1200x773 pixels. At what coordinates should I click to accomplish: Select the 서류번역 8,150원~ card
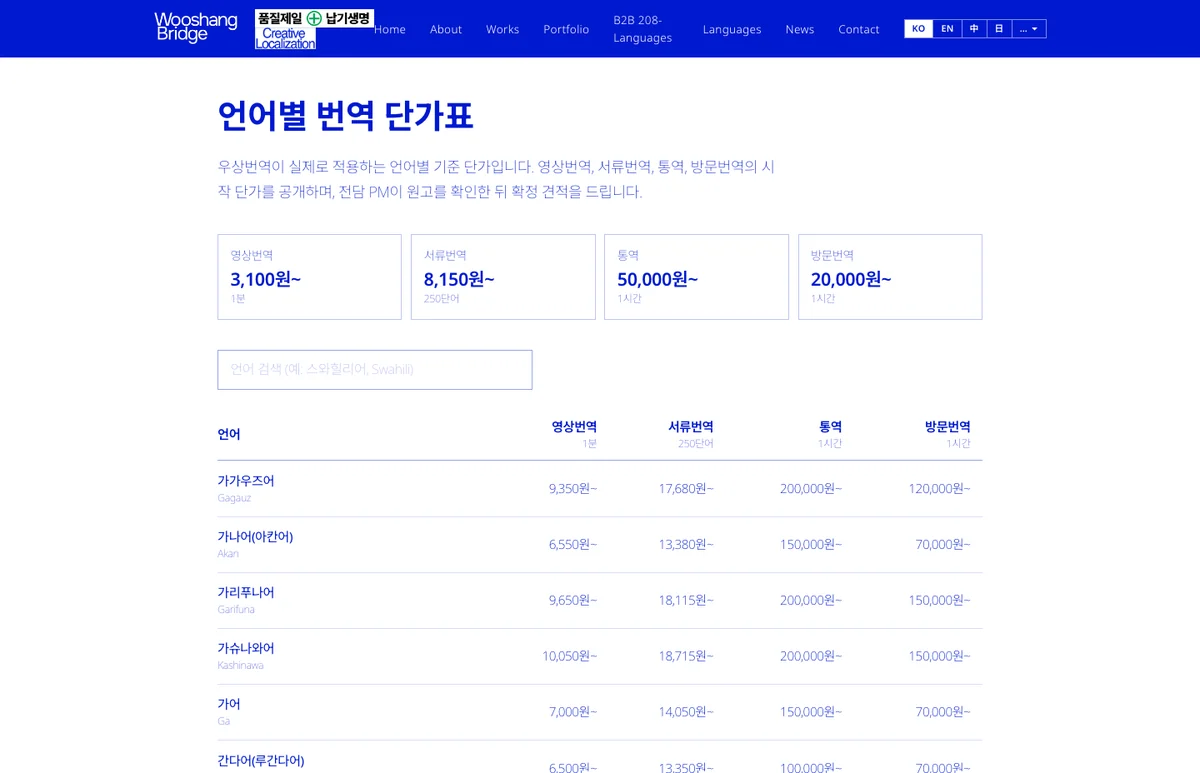(503, 277)
